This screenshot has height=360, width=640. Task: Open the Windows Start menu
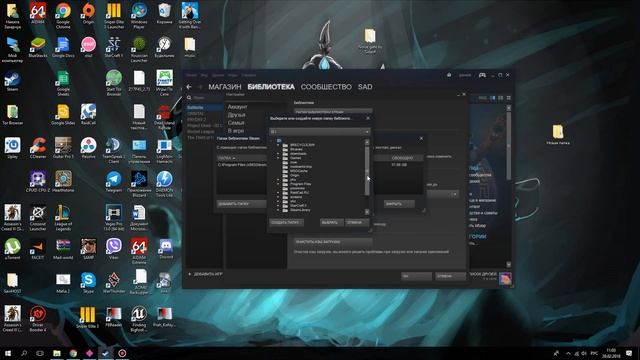tap(8, 353)
